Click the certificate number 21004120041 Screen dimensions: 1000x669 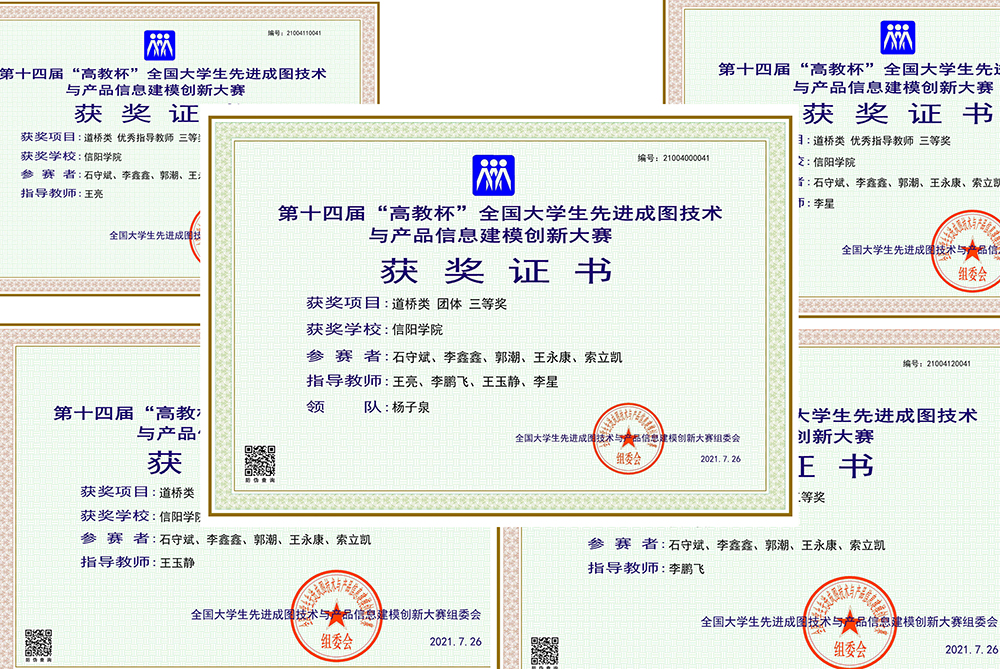coord(935,364)
